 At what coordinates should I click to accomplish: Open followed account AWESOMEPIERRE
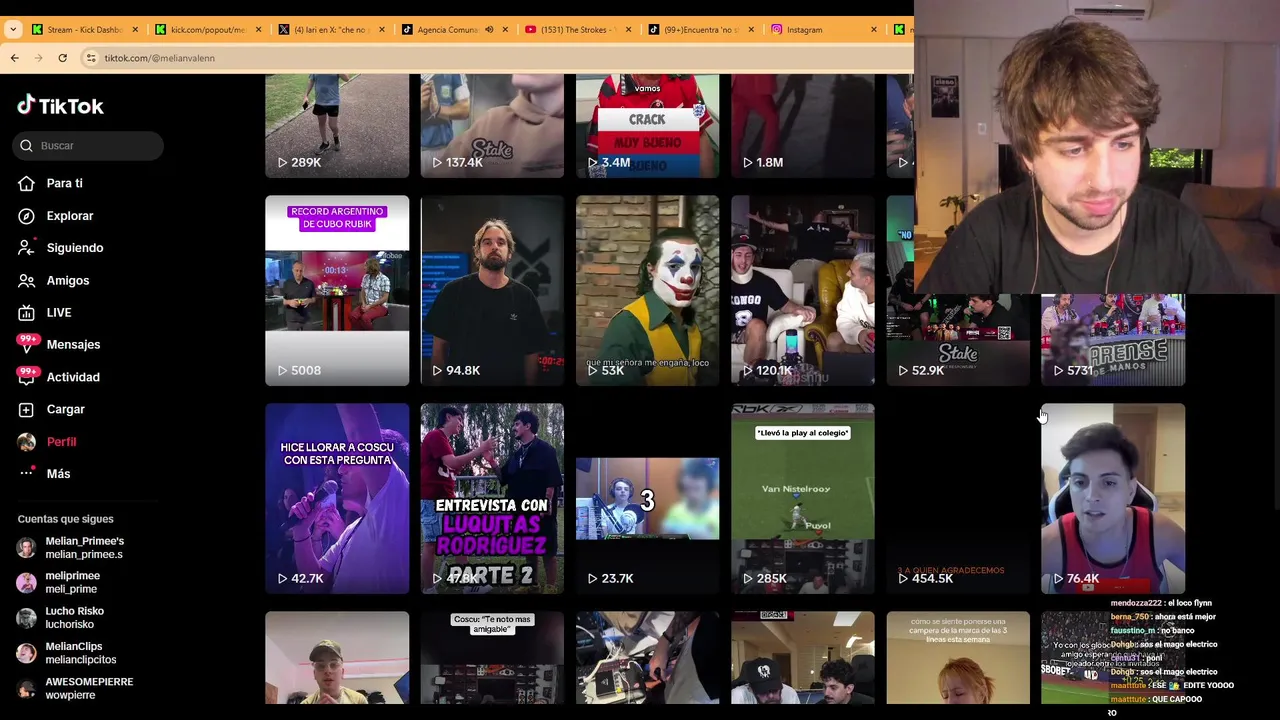(x=88, y=688)
